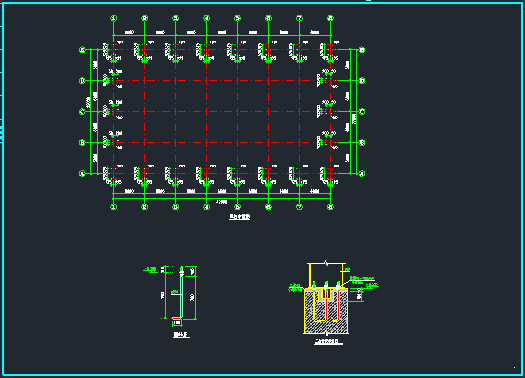Click axis bubble E on left side

(82, 50)
